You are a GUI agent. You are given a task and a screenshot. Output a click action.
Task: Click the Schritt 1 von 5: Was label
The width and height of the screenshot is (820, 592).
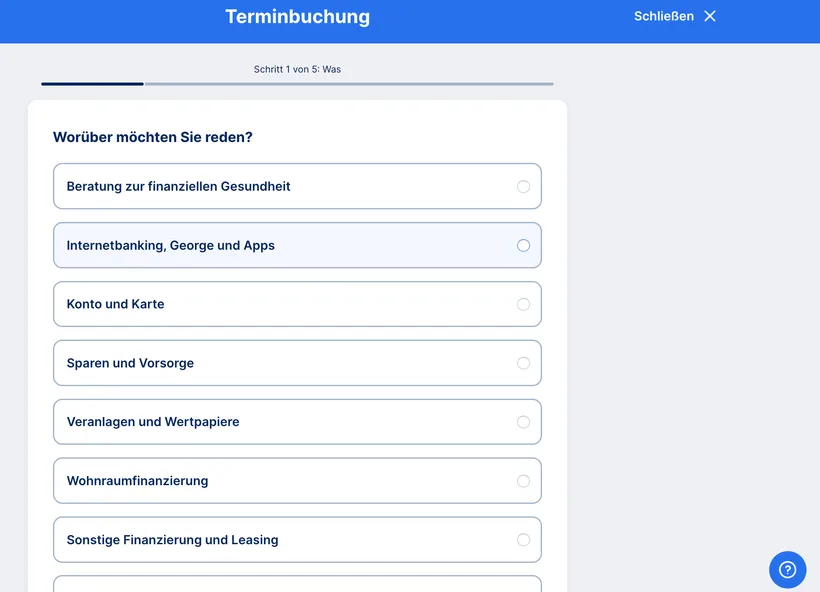tap(297, 69)
